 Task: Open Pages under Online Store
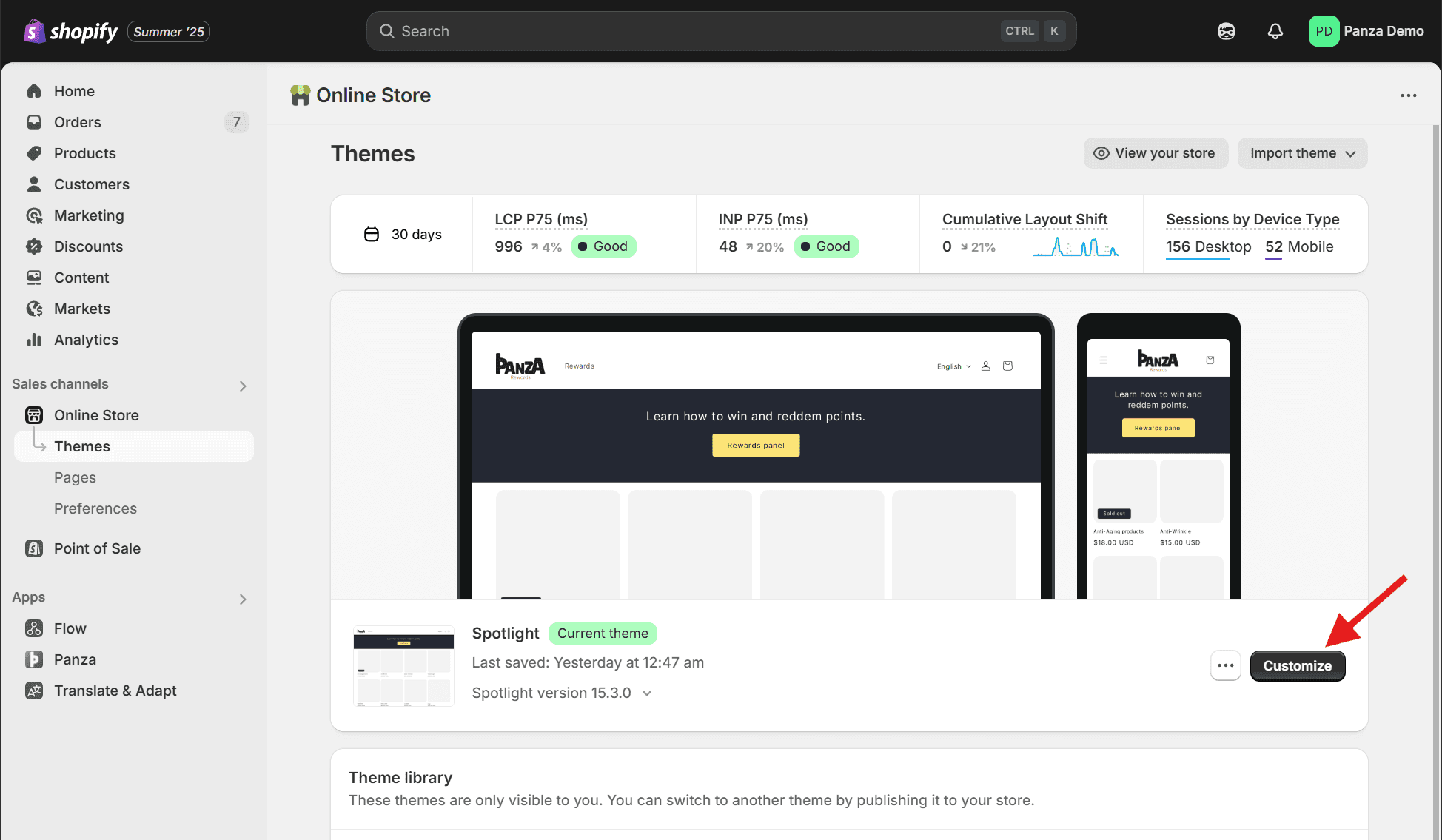[x=134, y=477]
